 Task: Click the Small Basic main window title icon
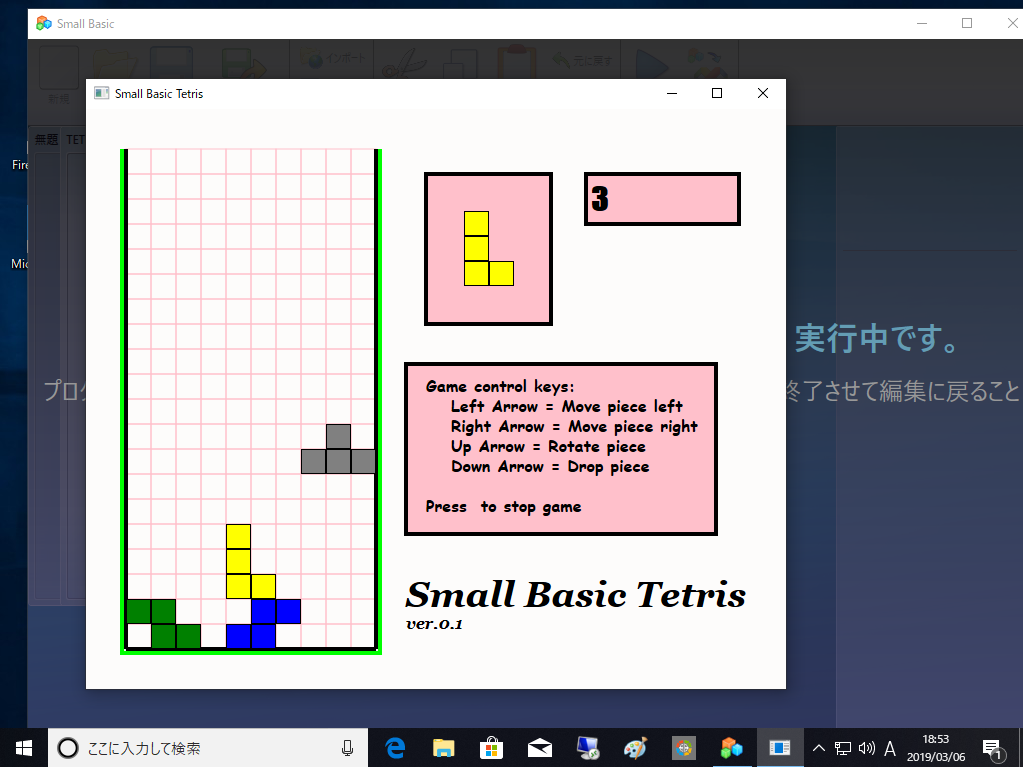44,23
